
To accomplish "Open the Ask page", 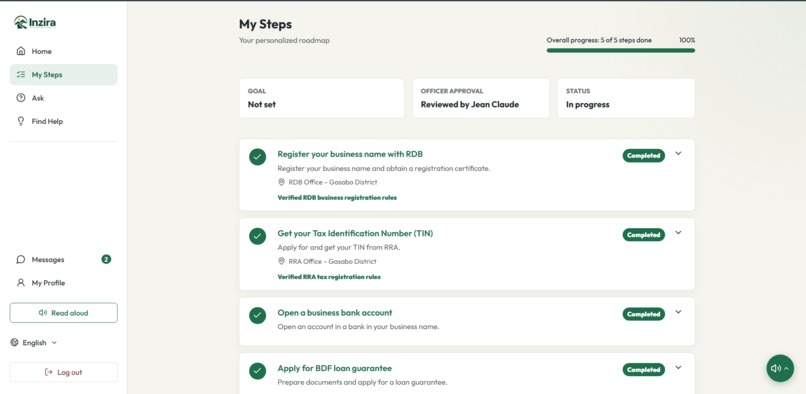I will (x=63, y=98).
